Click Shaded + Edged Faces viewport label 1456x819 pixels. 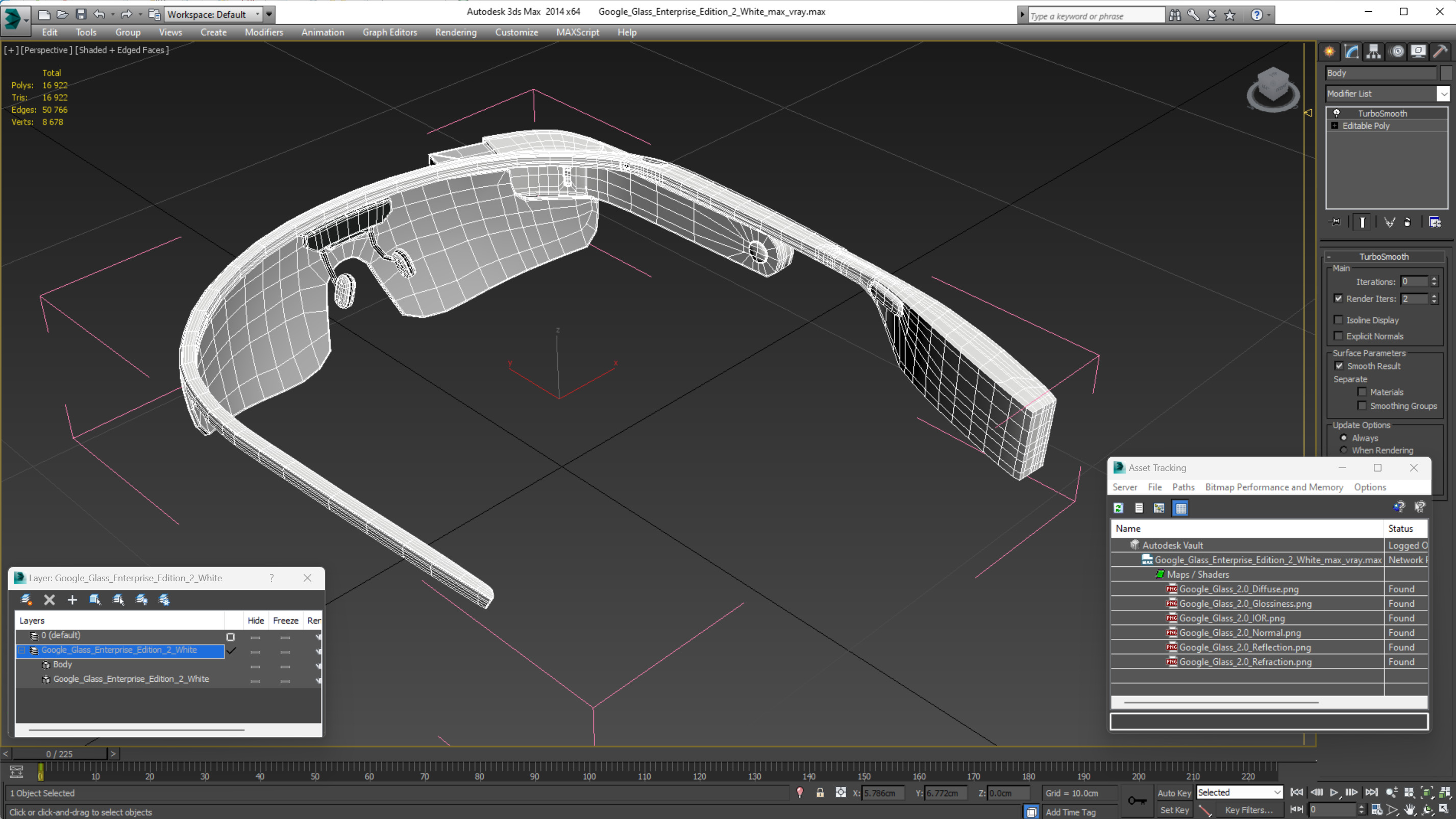click(x=121, y=49)
